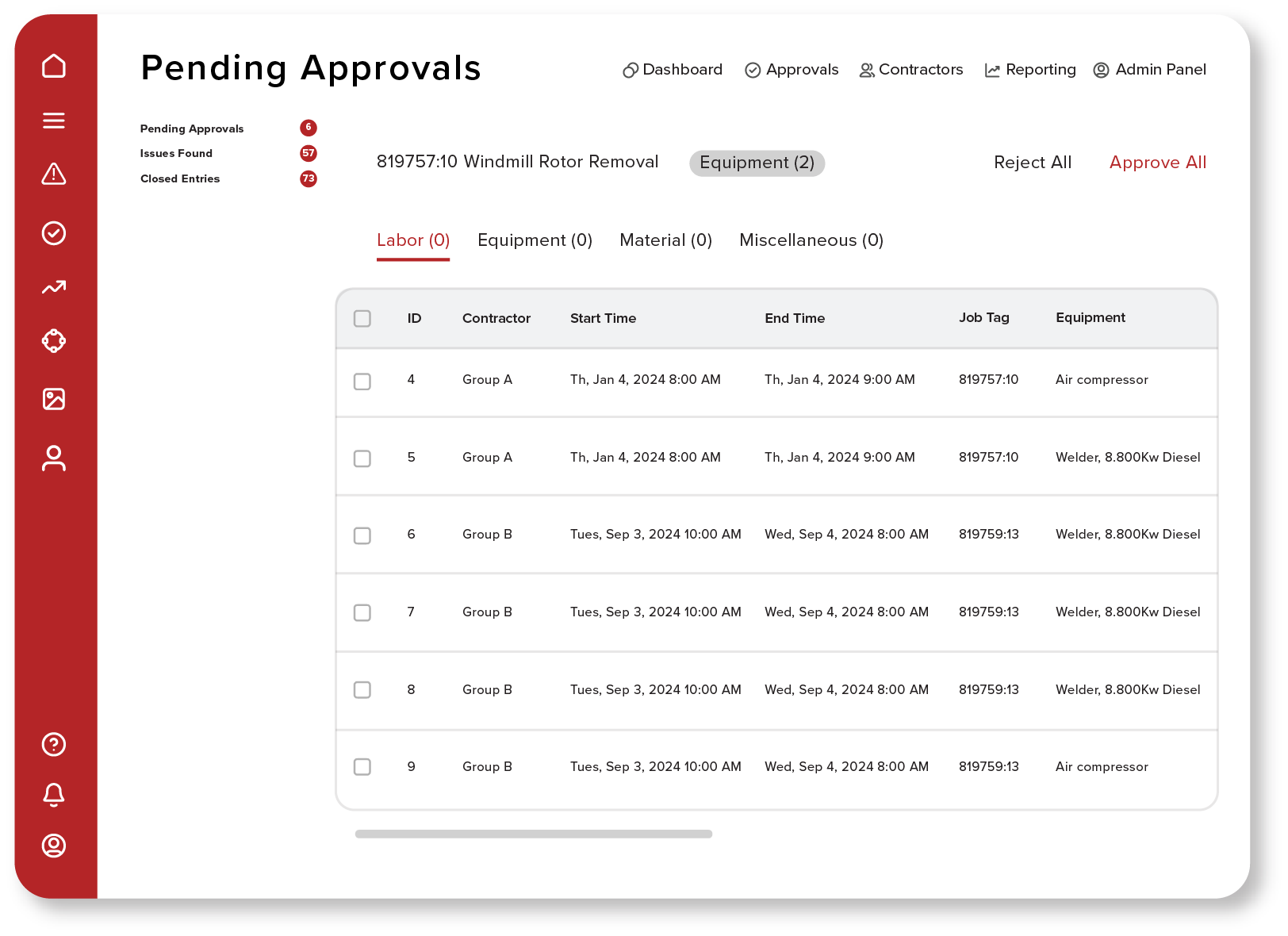The width and height of the screenshot is (1288, 936).
Task: Open the home icon in sidebar
Action: coord(54,66)
